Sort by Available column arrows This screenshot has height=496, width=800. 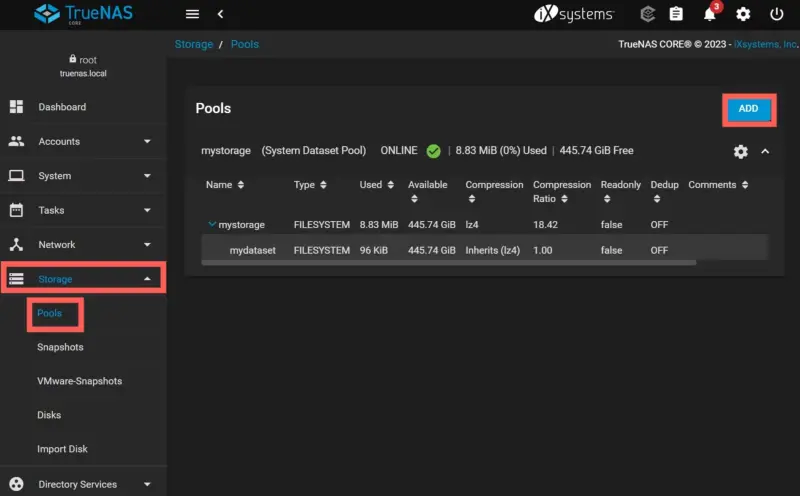pyautogui.click(x=414, y=199)
